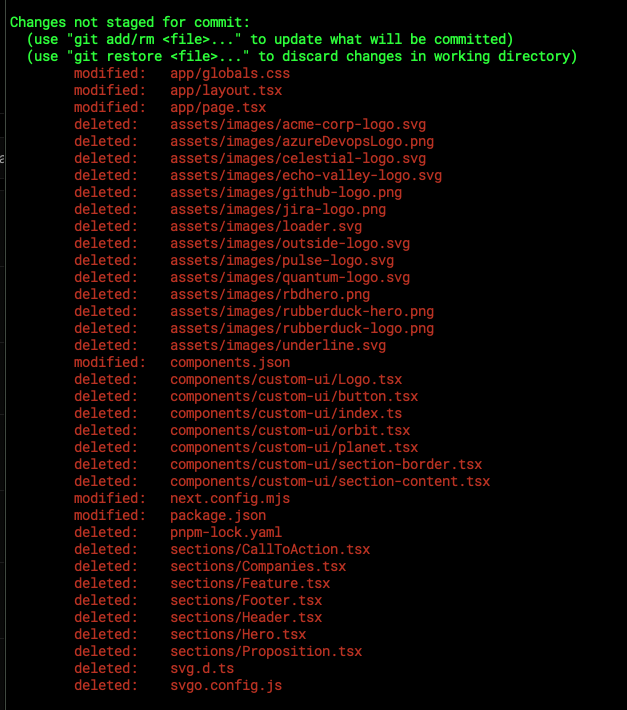Image resolution: width=627 pixels, height=710 pixels.
Task: Click the rubberduck-hero.png file path
Action: [x=302, y=312]
